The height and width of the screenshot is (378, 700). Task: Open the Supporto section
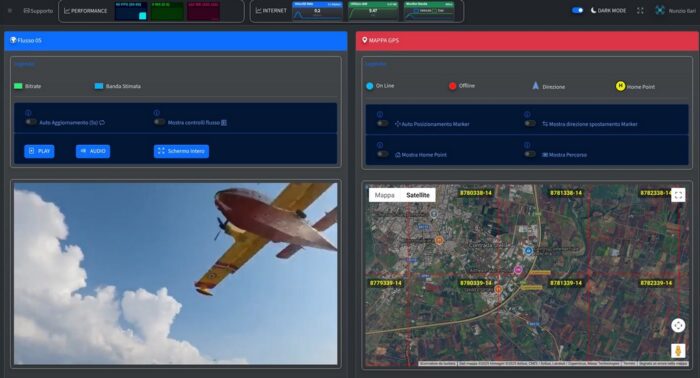click(38, 11)
